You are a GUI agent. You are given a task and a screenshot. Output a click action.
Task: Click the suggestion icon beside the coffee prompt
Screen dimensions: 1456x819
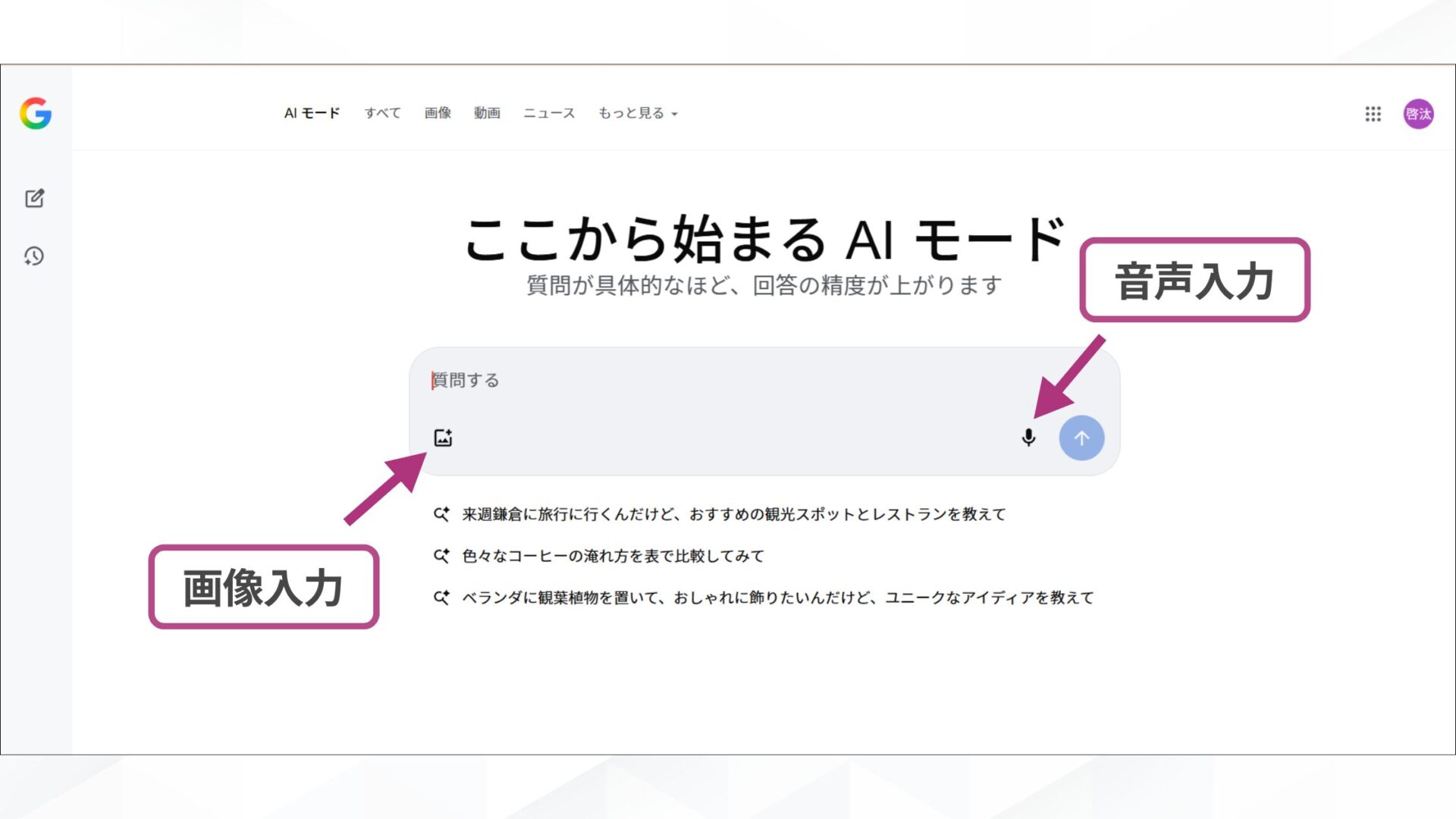(440, 555)
